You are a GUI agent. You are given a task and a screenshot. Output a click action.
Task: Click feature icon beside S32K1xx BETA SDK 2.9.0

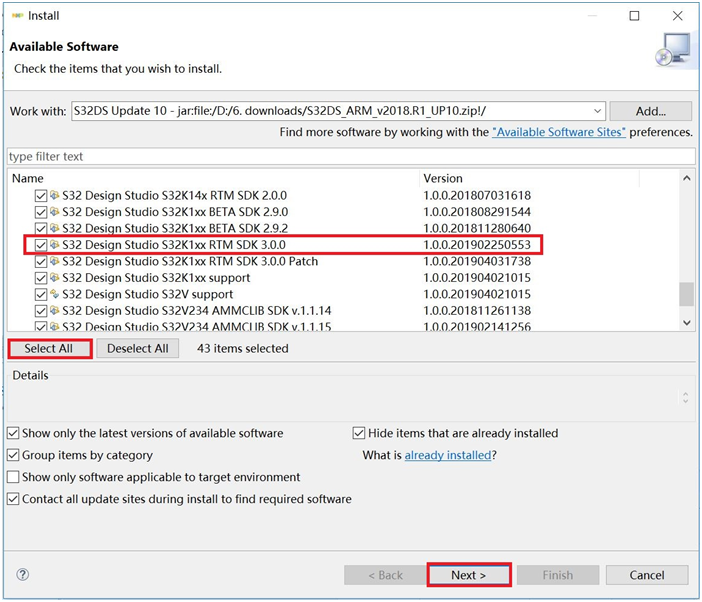click(54, 212)
